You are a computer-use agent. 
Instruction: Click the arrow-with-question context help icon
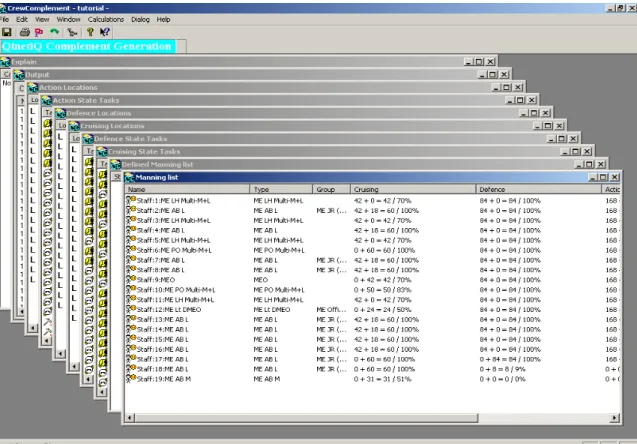tap(104, 32)
